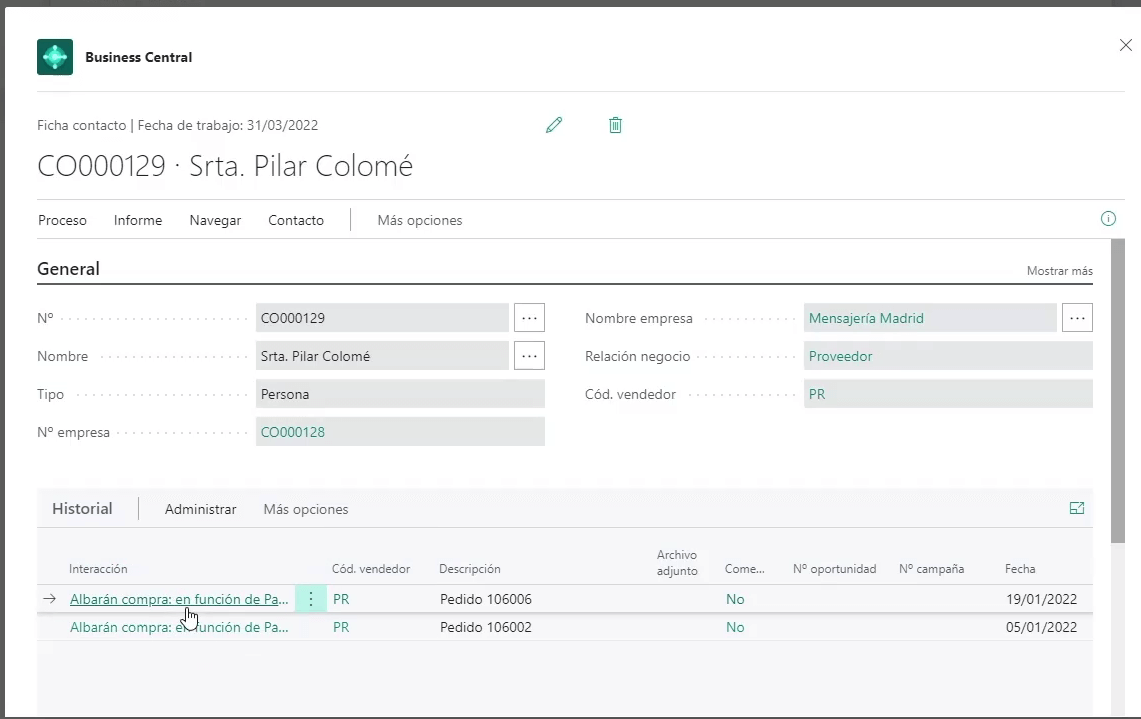Click the Business Central logo icon
The image size is (1141, 719).
(55, 57)
